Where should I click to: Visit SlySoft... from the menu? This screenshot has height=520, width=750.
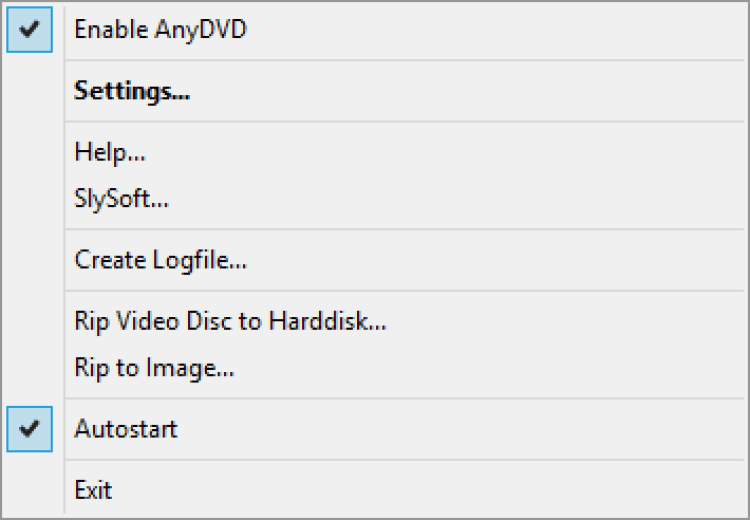(121, 199)
